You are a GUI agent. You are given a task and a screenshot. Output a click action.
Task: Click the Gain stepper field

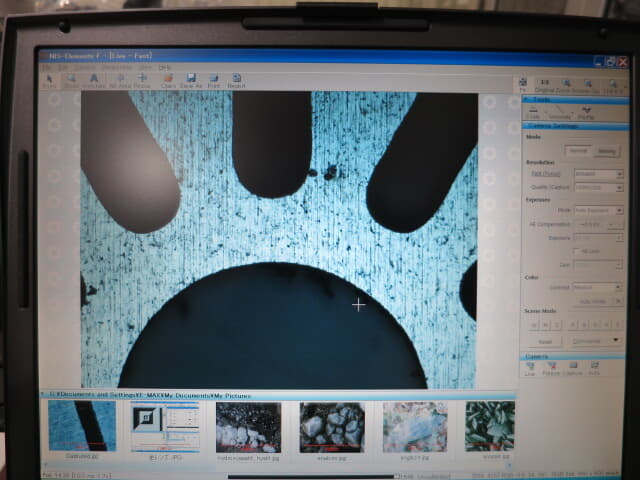point(598,264)
